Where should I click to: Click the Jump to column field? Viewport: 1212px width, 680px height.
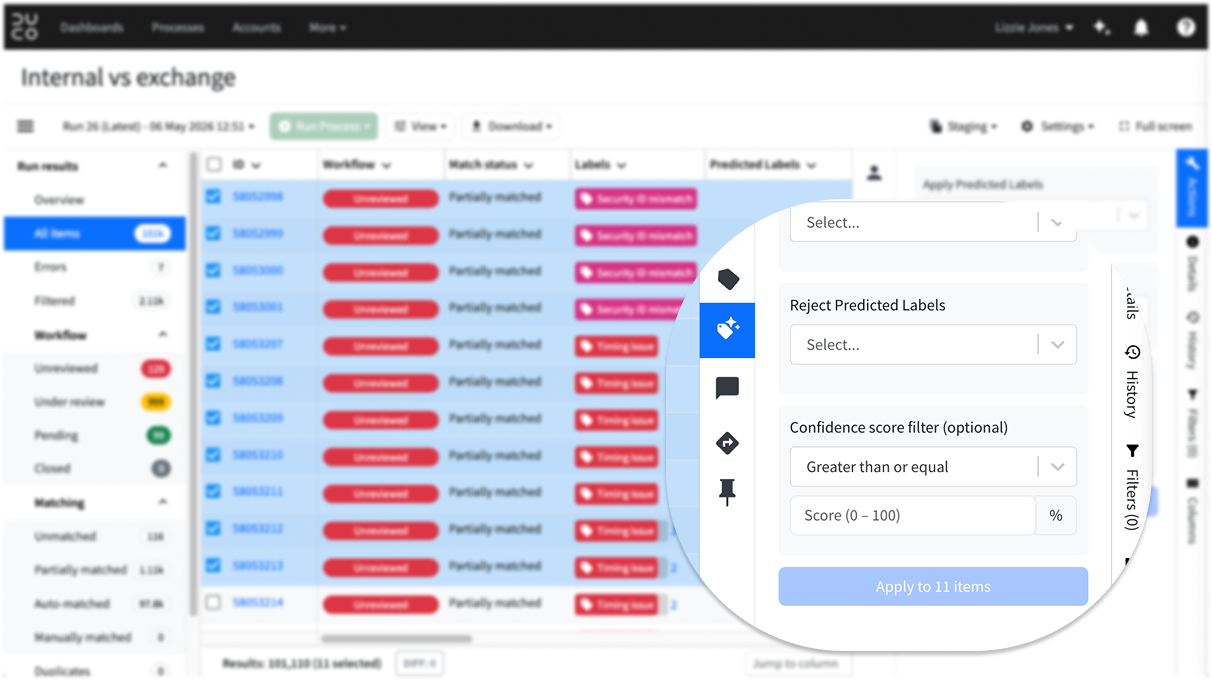[797, 663]
